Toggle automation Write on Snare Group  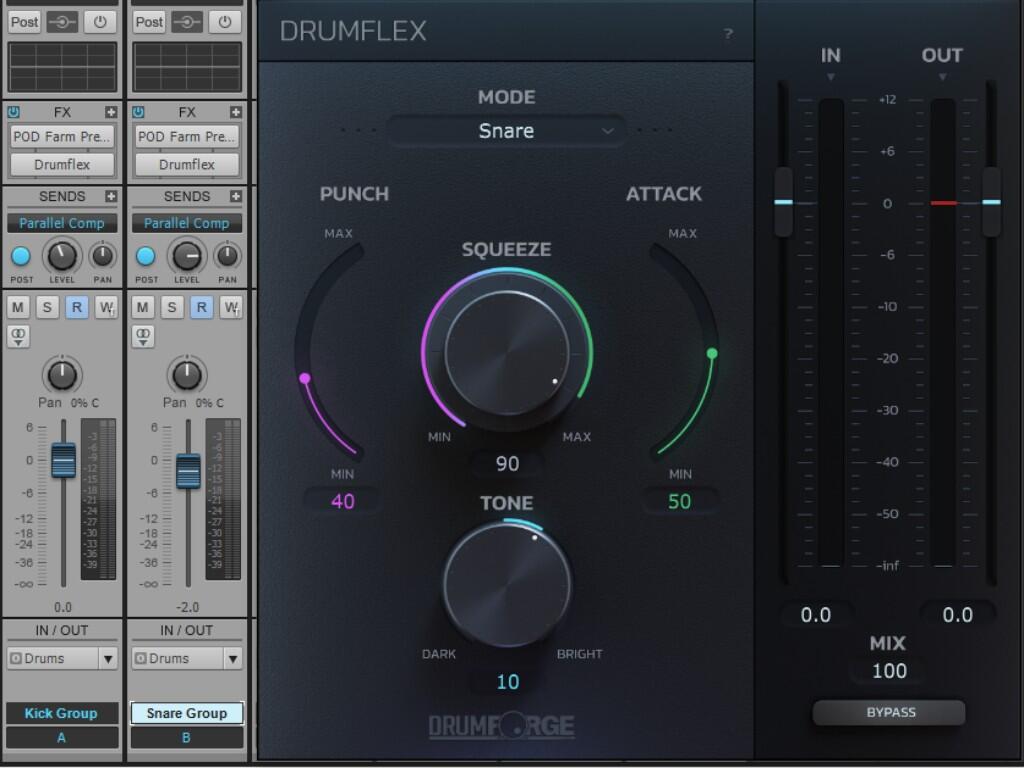click(231, 308)
